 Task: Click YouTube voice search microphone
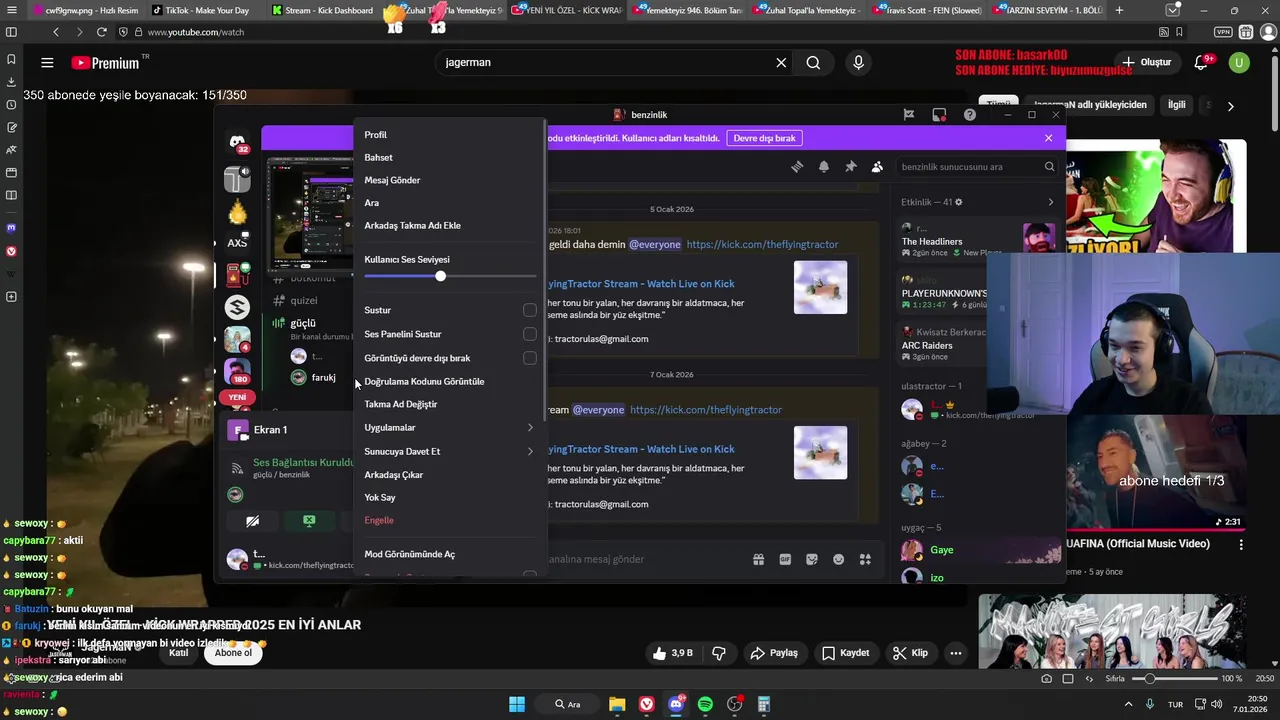(858, 63)
